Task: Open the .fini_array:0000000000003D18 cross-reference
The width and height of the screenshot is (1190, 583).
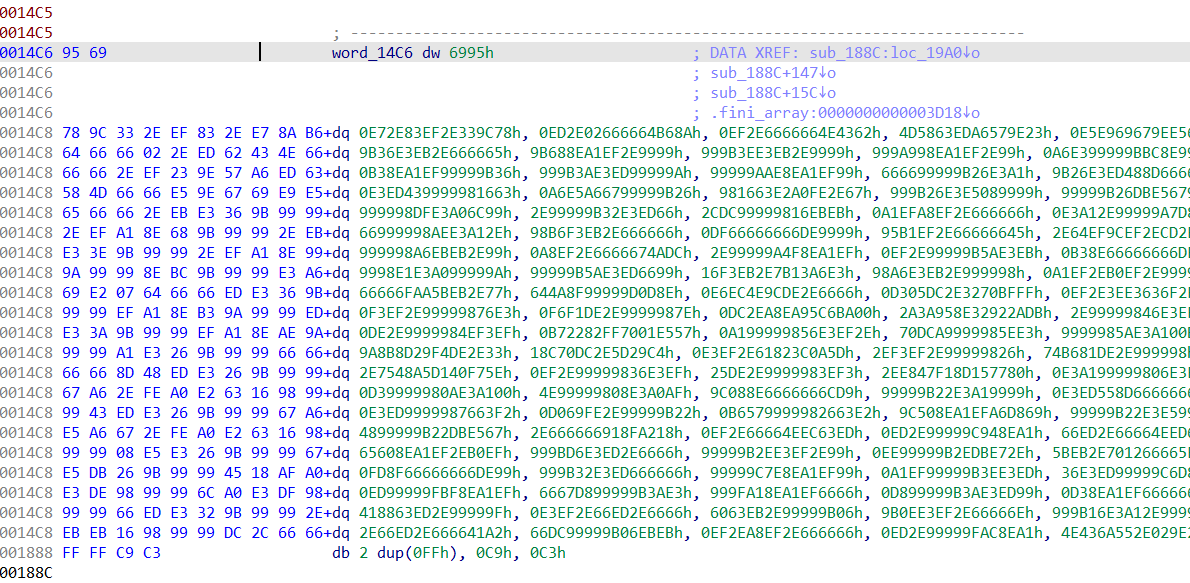Action: (846, 112)
